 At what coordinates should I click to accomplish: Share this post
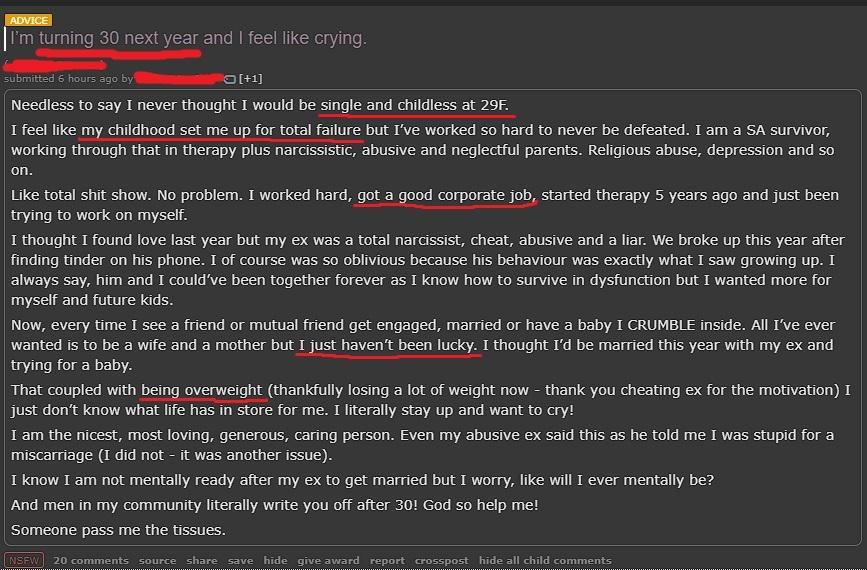[x=201, y=561]
